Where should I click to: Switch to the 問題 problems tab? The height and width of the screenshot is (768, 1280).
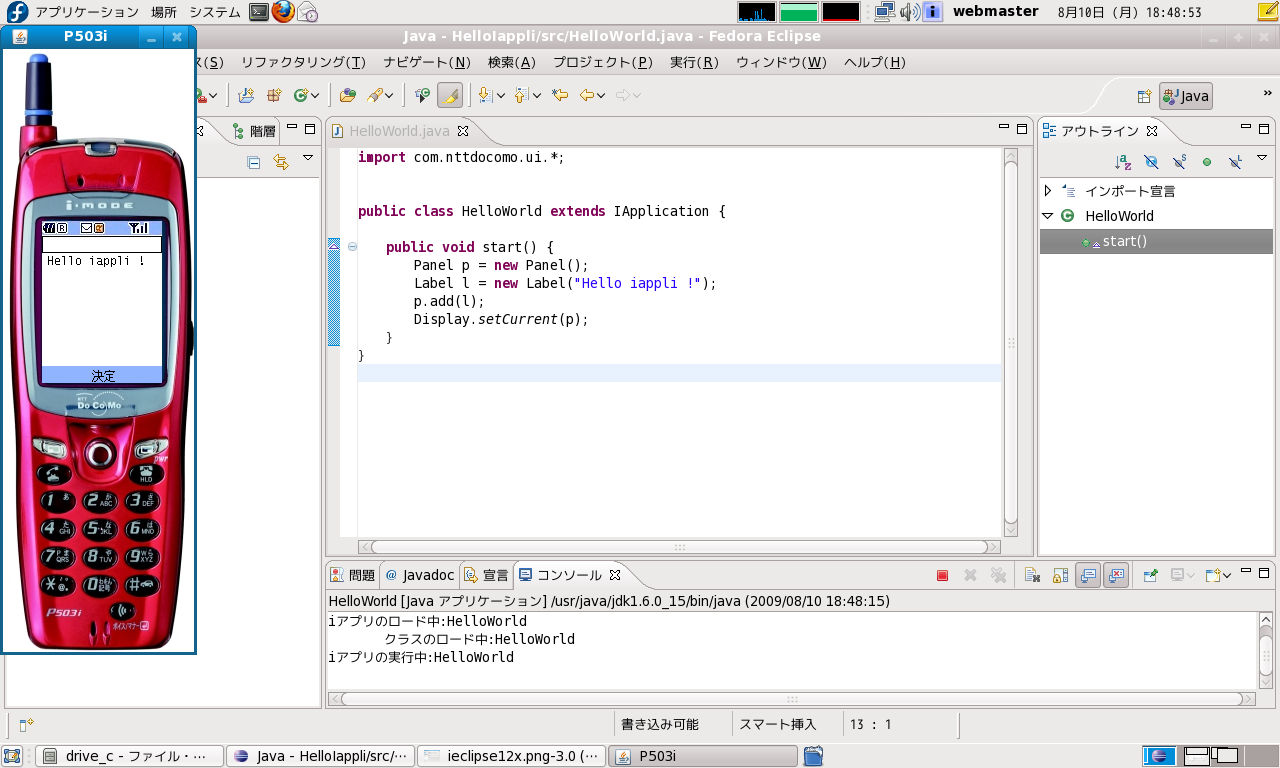[352, 575]
